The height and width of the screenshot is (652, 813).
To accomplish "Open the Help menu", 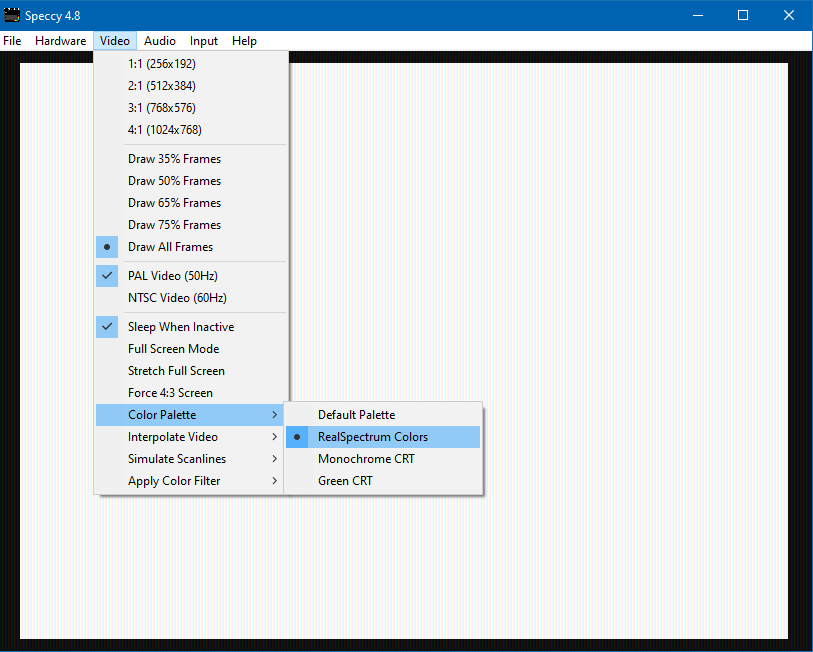I will [x=244, y=41].
